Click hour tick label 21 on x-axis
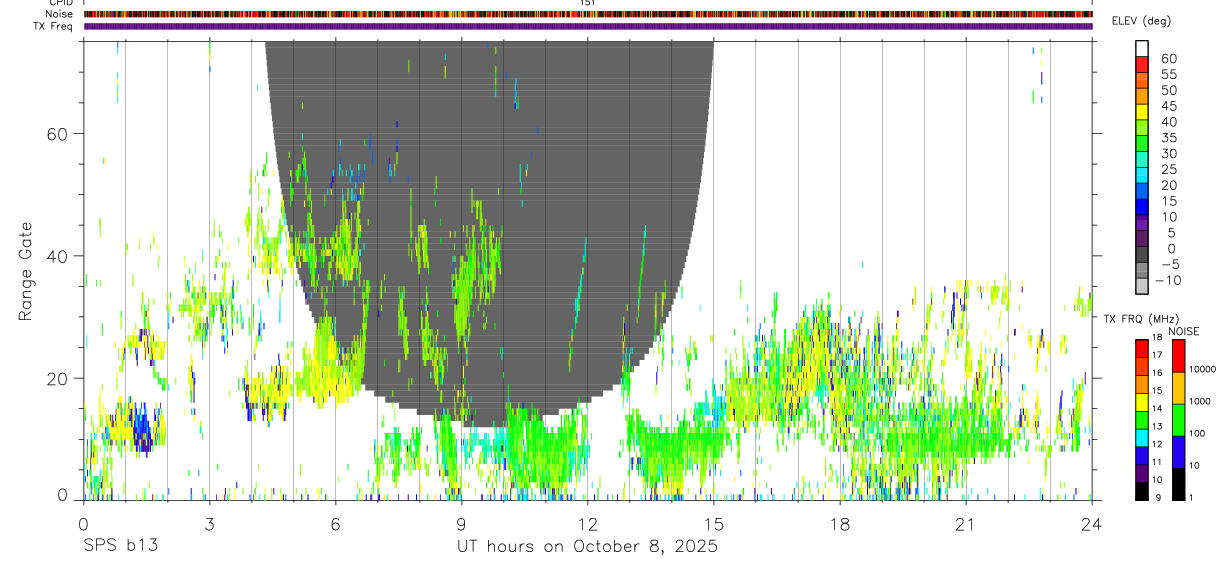This screenshot has width=1228, height=567. (x=966, y=523)
